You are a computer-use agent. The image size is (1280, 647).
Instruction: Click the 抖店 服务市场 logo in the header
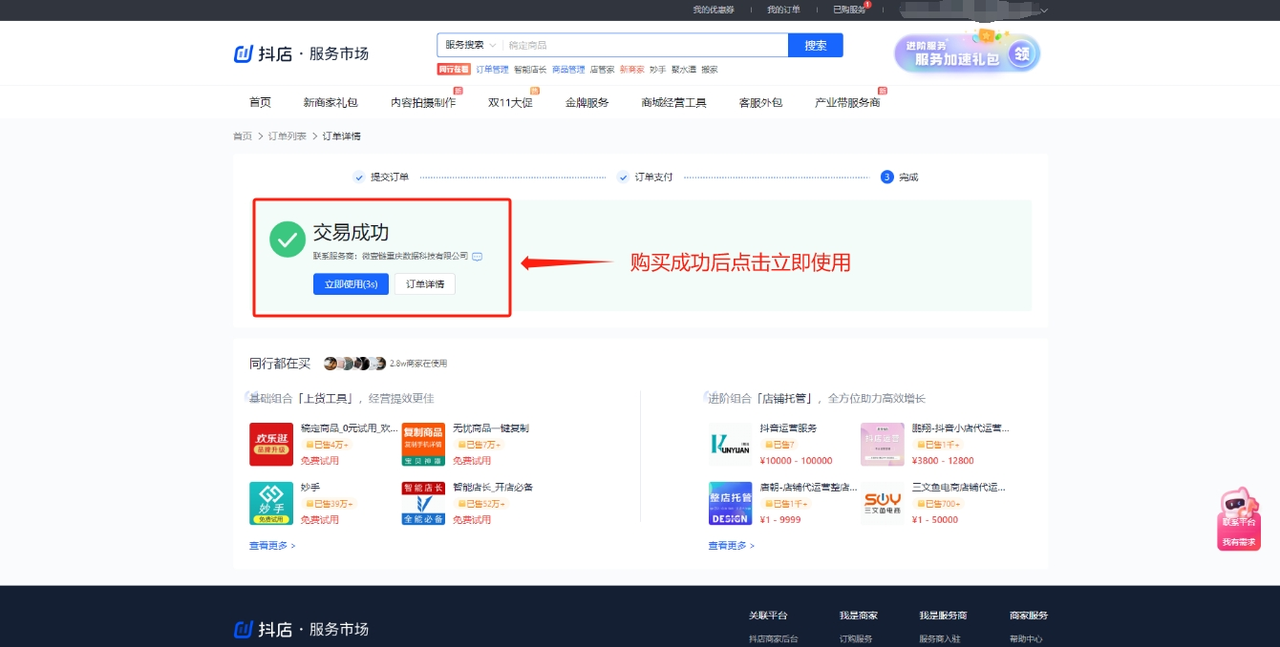click(x=301, y=53)
